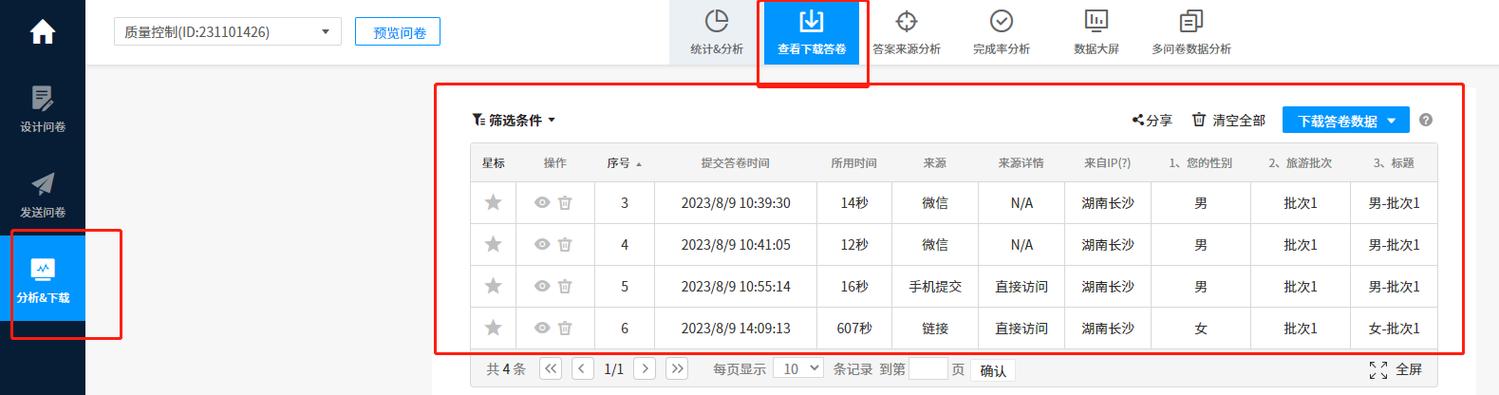Screen dimensions: 1499x395
Task: Delete response 4 with trash icon
Action: pyautogui.click(x=565, y=245)
